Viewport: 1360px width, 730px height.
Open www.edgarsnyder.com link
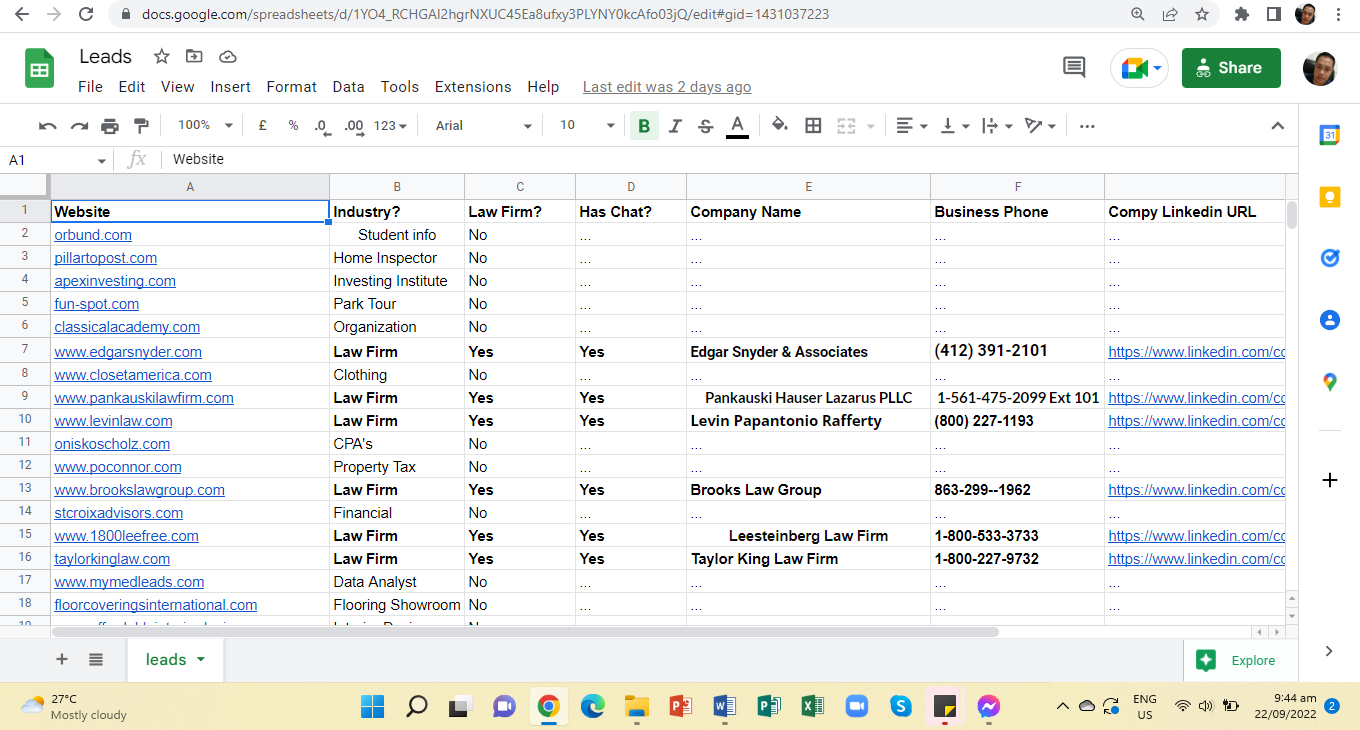[x=128, y=352]
